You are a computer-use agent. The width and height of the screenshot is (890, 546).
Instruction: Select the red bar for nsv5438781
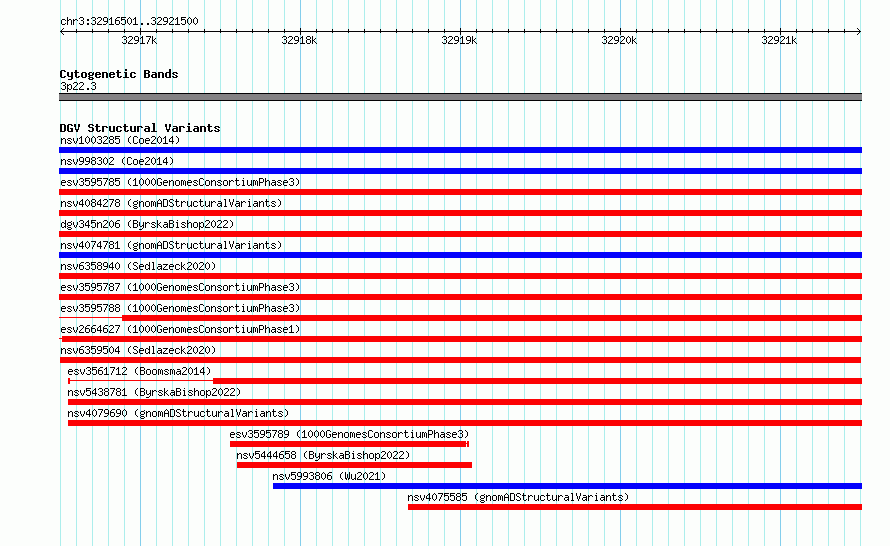[x=465, y=402]
